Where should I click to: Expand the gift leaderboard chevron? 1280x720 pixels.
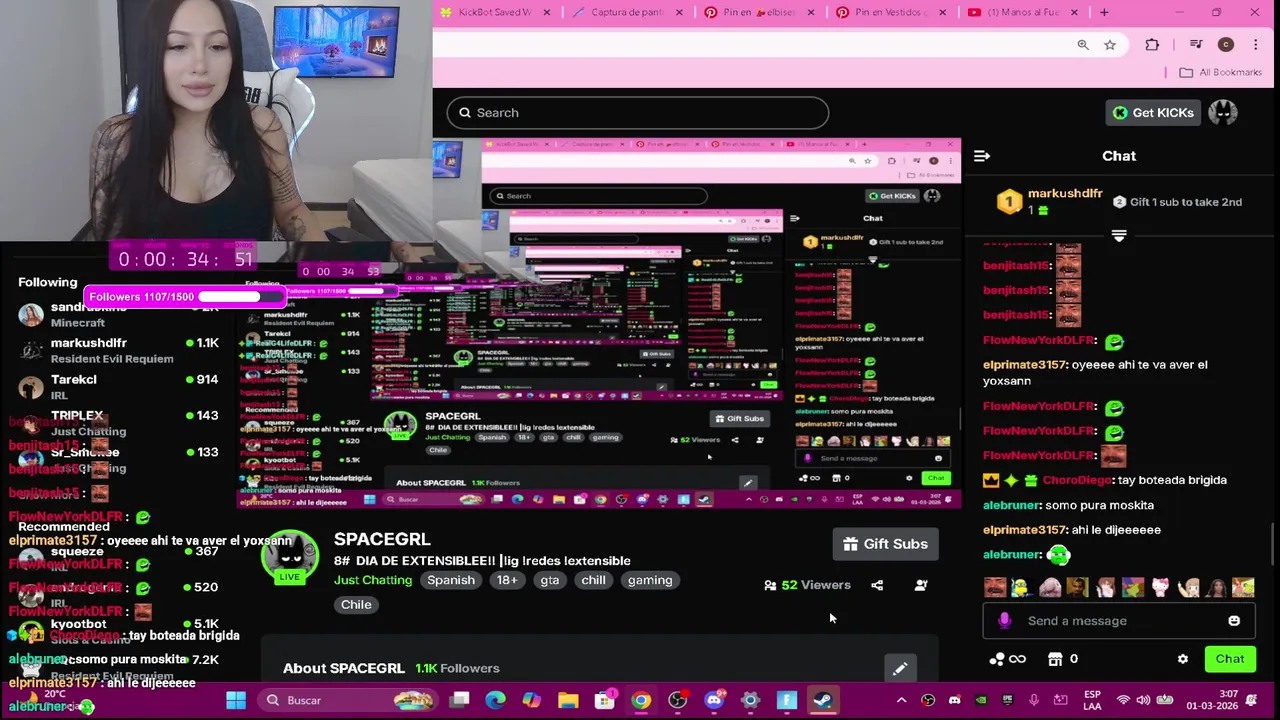click(1119, 236)
